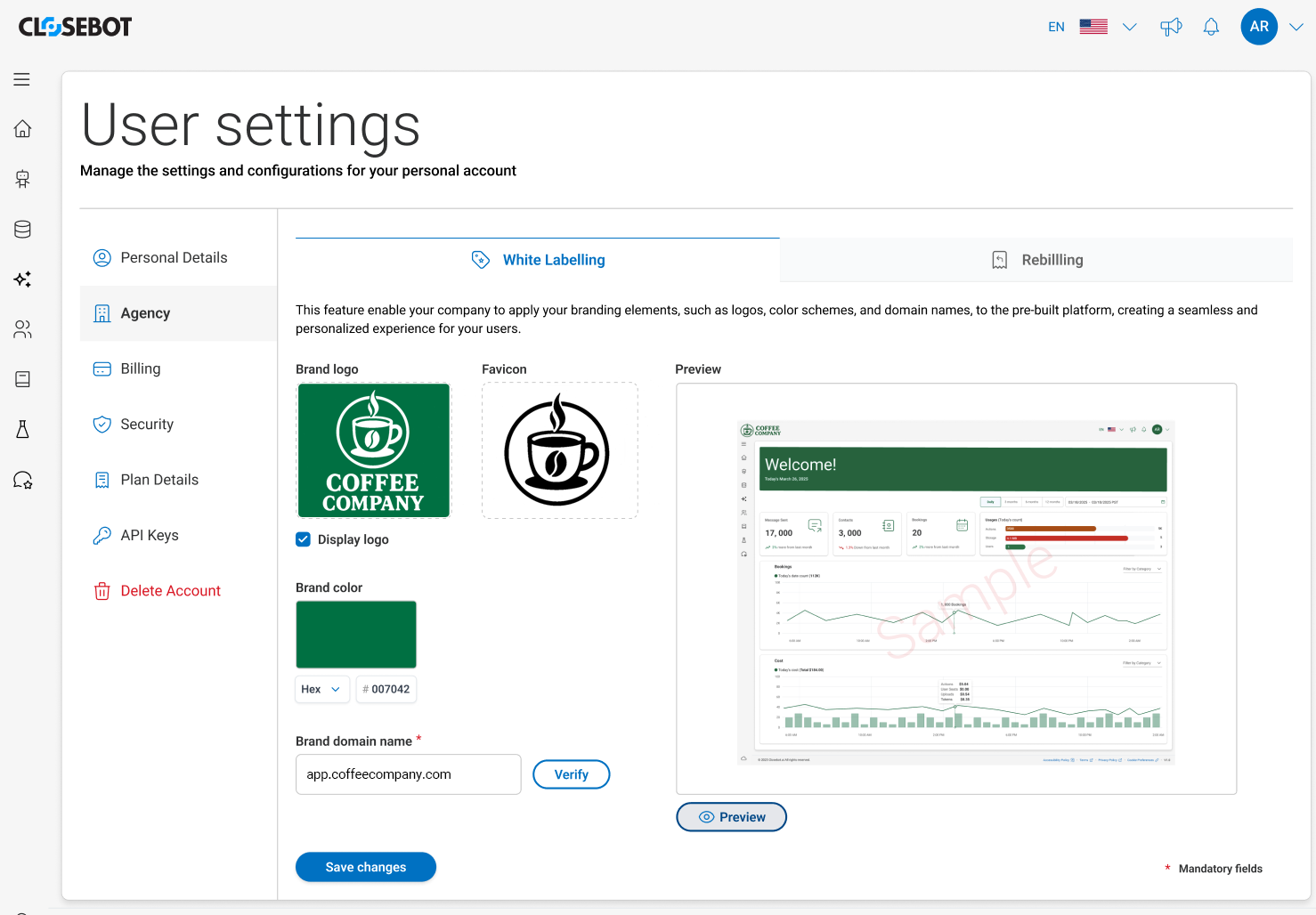Image resolution: width=1316 pixels, height=915 pixels.
Task: Click the Security shield icon
Action: [102, 425]
